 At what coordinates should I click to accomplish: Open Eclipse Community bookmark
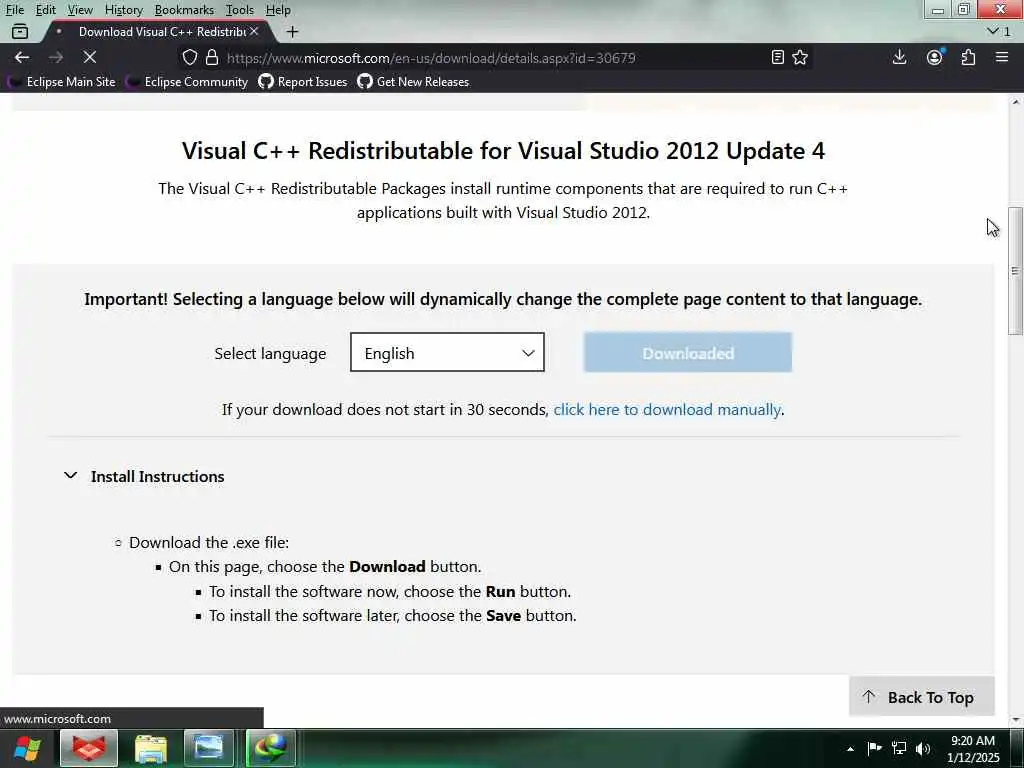[188, 82]
